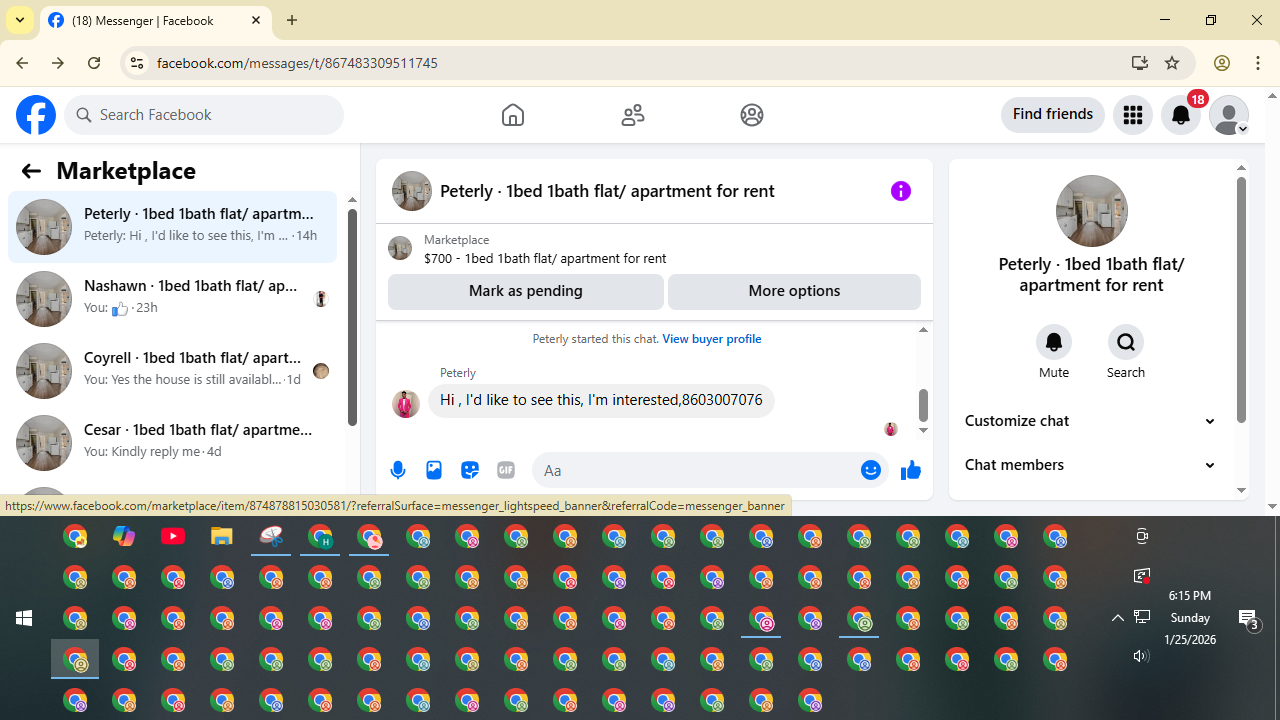Open the GIF picker icon
Image resolution: width=1280 pixels, height=720 pixels.
pos(506,470)
